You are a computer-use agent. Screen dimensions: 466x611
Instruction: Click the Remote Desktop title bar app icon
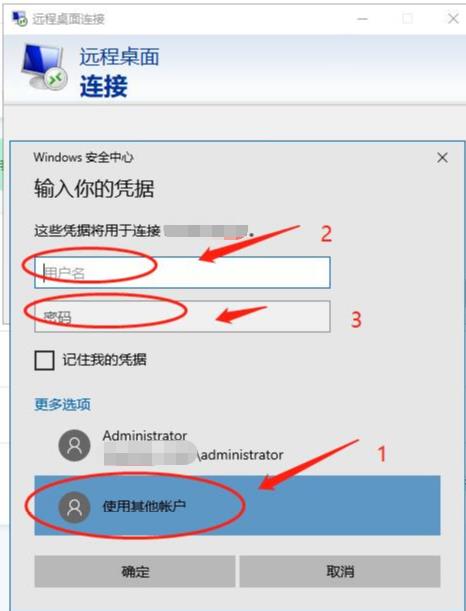[x=20, y=18]
